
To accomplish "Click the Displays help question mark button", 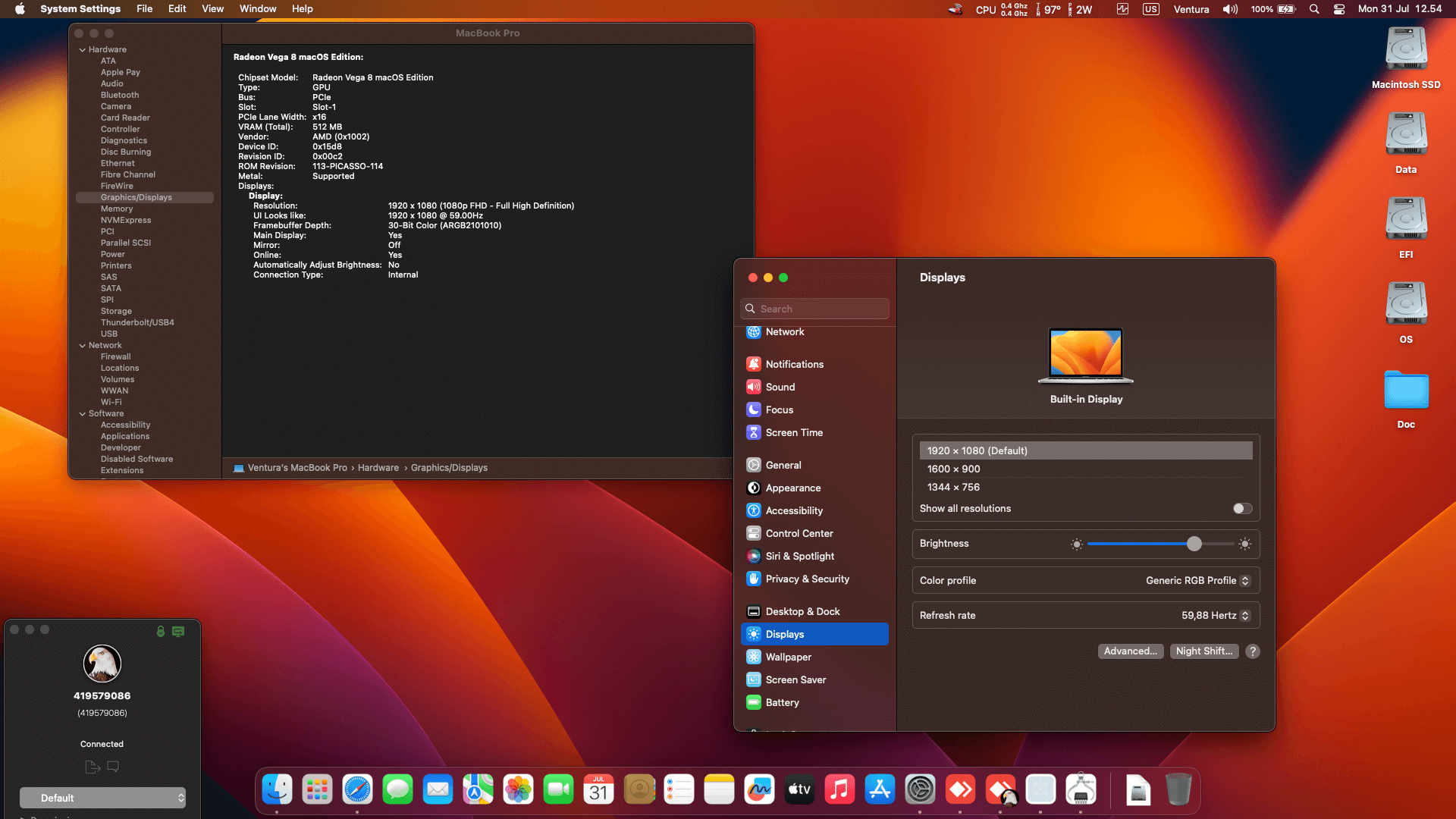I will (x=1253, y=651).
